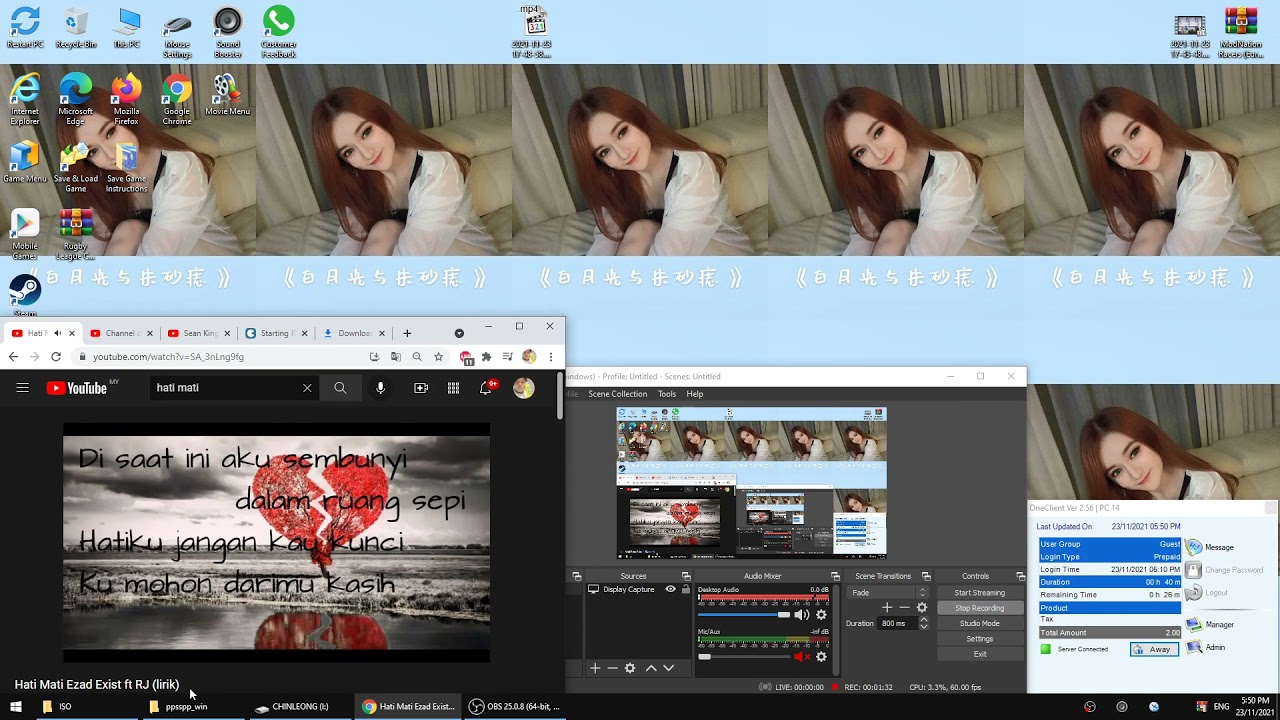Search YouTube by voice microphone
1280x720 pixels.
[380, 388]
